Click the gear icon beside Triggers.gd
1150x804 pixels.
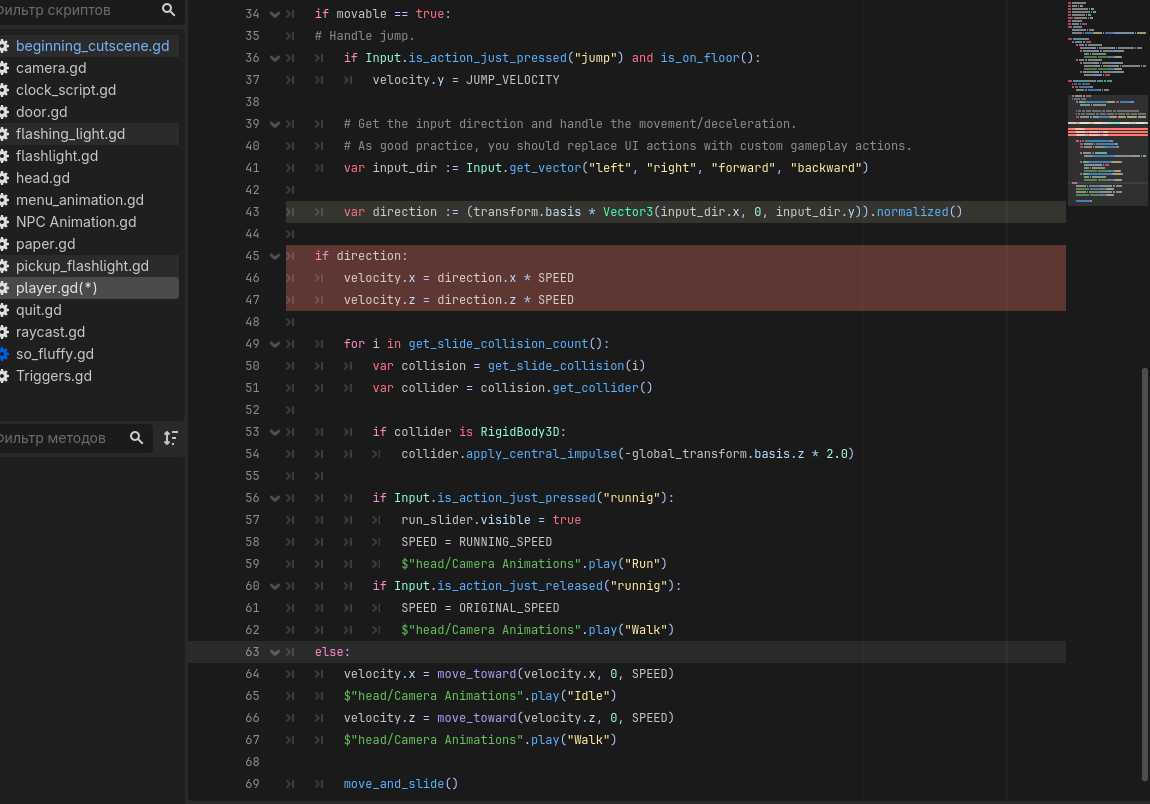click(x=4, y=376)
